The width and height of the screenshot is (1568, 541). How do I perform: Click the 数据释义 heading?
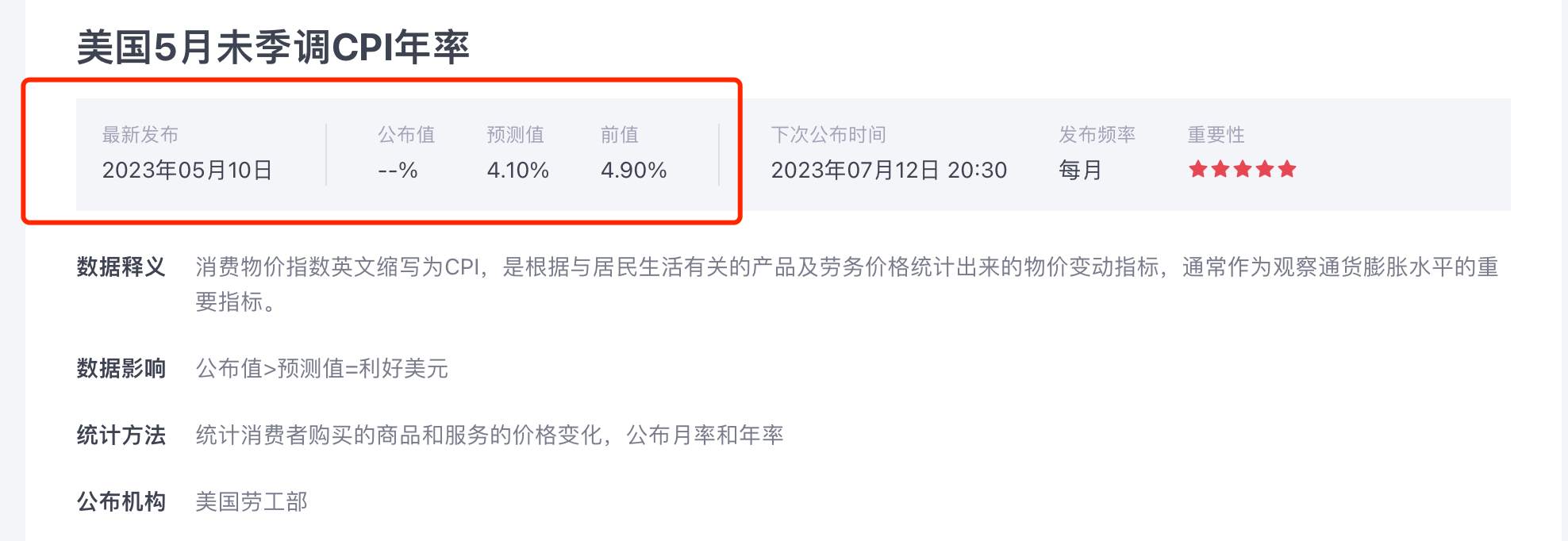click(121, 267)
